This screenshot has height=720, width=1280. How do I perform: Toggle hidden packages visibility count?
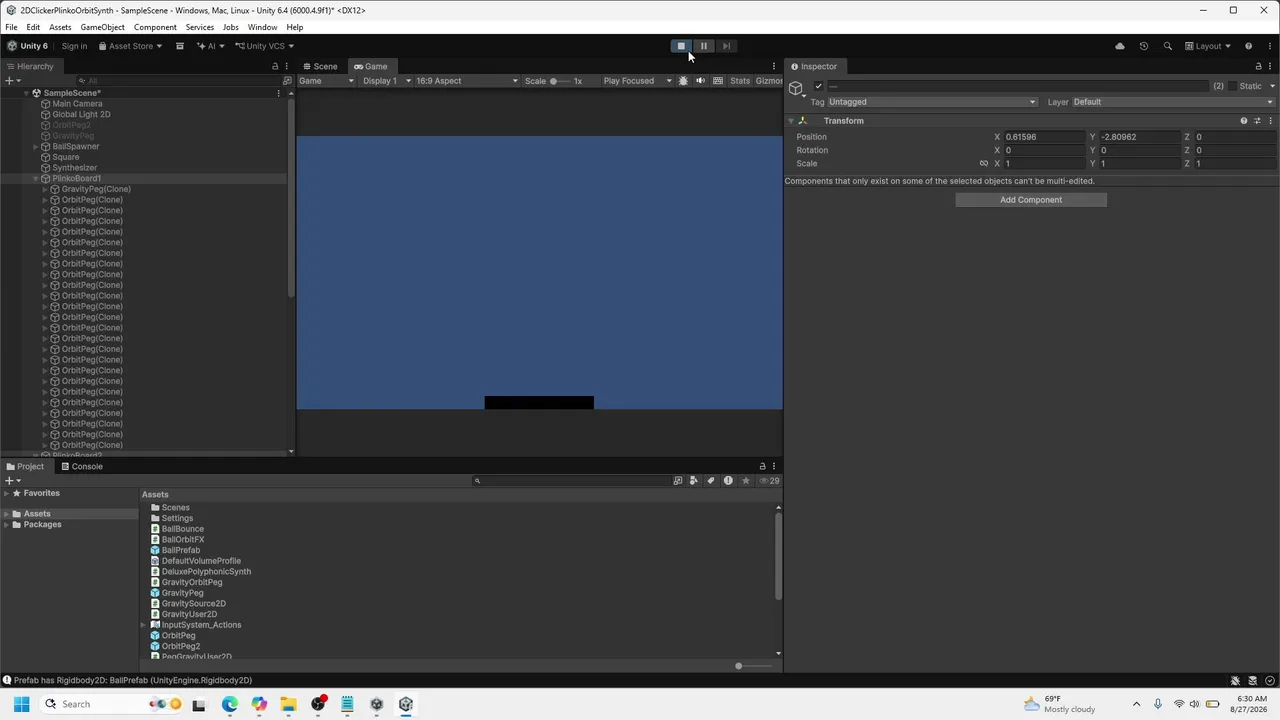pos(769,481)
